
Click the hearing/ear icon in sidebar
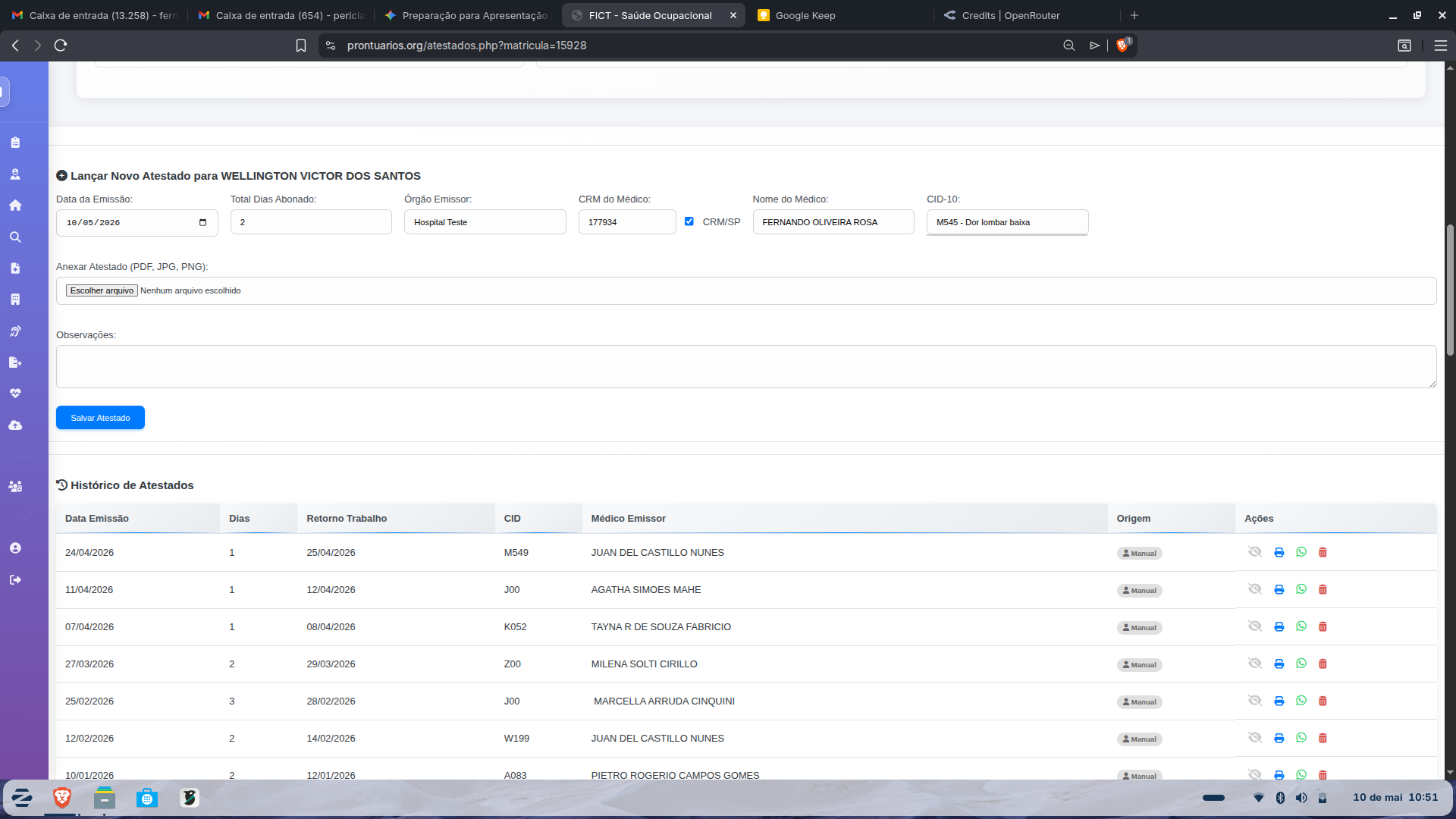click(x=15, y=331)
